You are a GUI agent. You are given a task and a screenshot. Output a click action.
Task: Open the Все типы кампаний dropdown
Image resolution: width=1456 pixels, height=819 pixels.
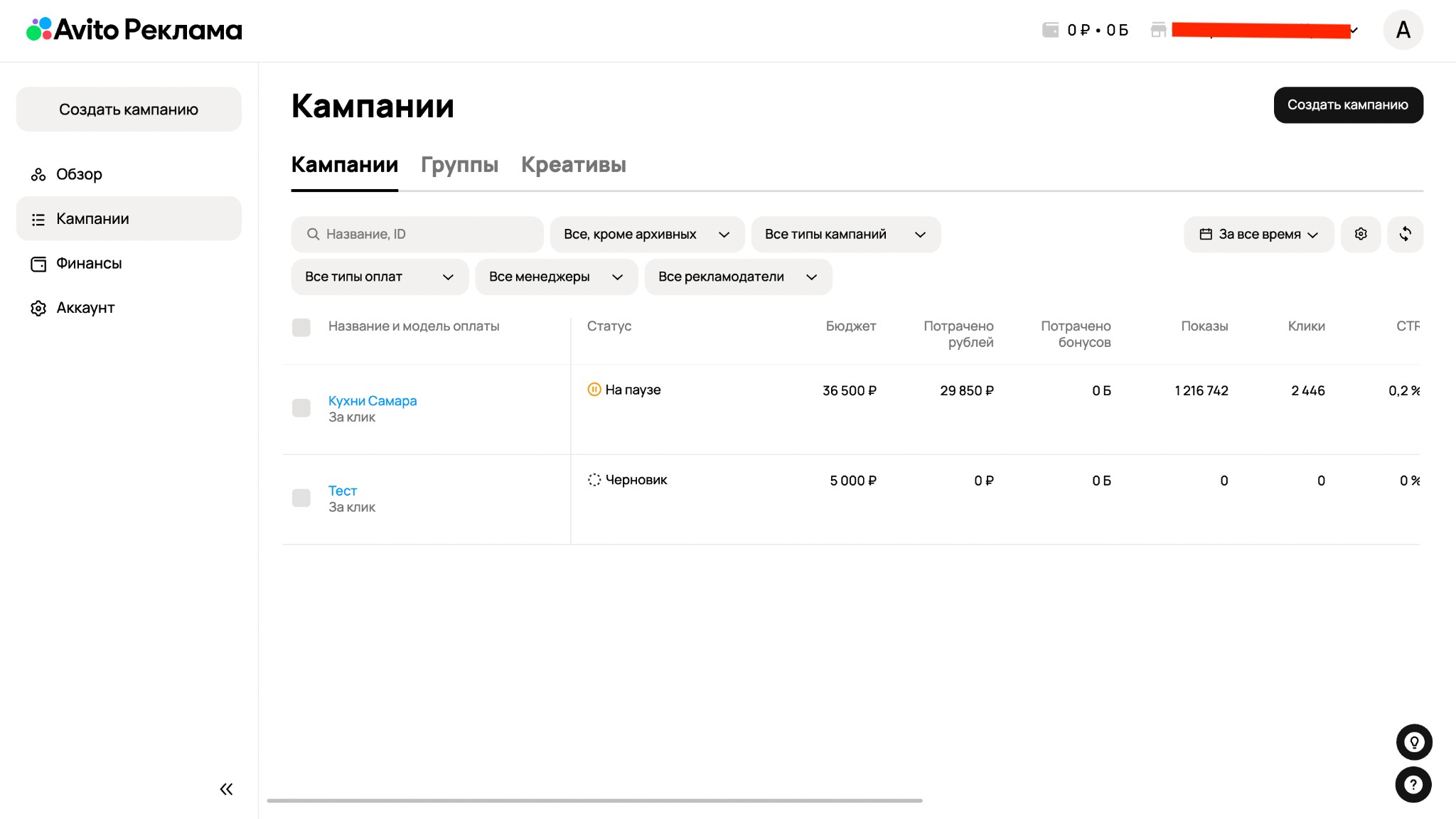845,235
